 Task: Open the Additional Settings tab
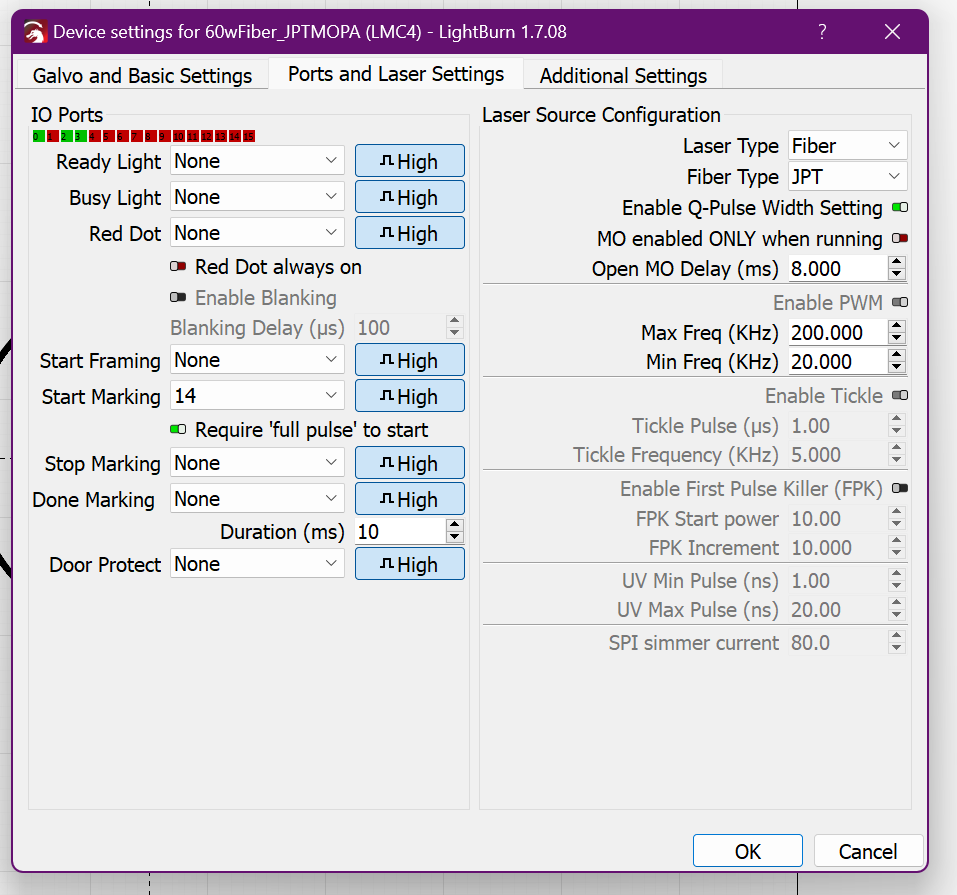tap(623, 75)
